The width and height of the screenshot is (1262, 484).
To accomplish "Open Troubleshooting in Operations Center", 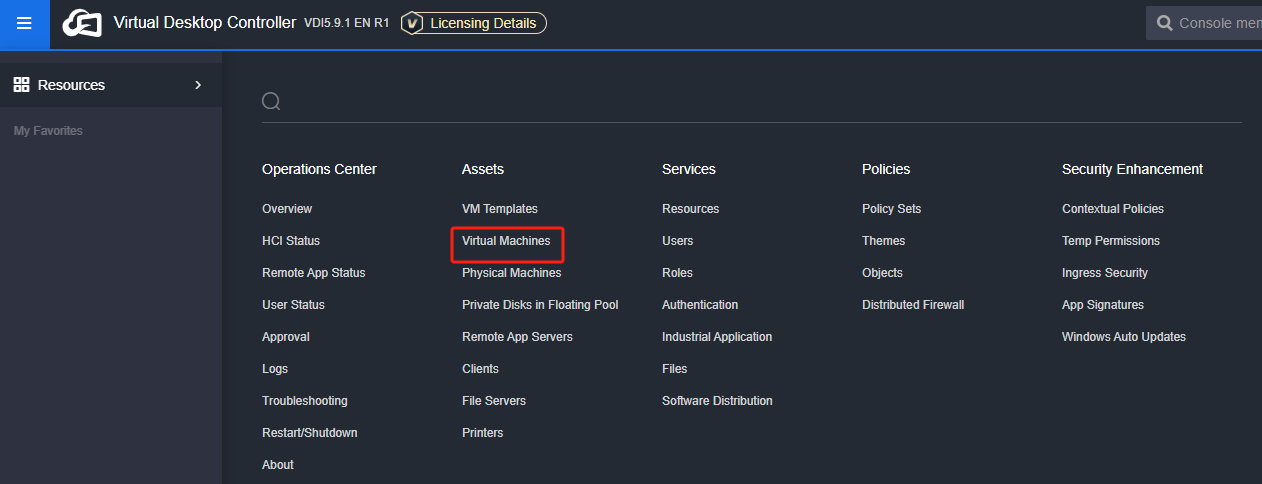I will 304,401.
